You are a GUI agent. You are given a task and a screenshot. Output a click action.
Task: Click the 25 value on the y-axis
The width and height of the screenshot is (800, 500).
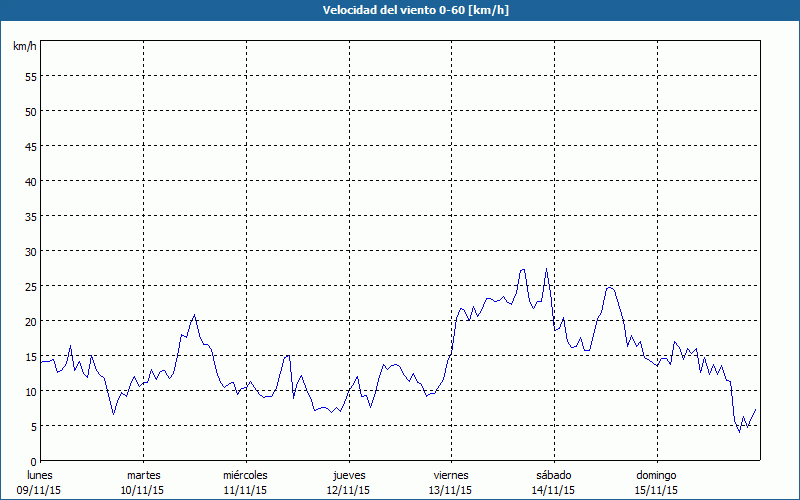[30, 286]
